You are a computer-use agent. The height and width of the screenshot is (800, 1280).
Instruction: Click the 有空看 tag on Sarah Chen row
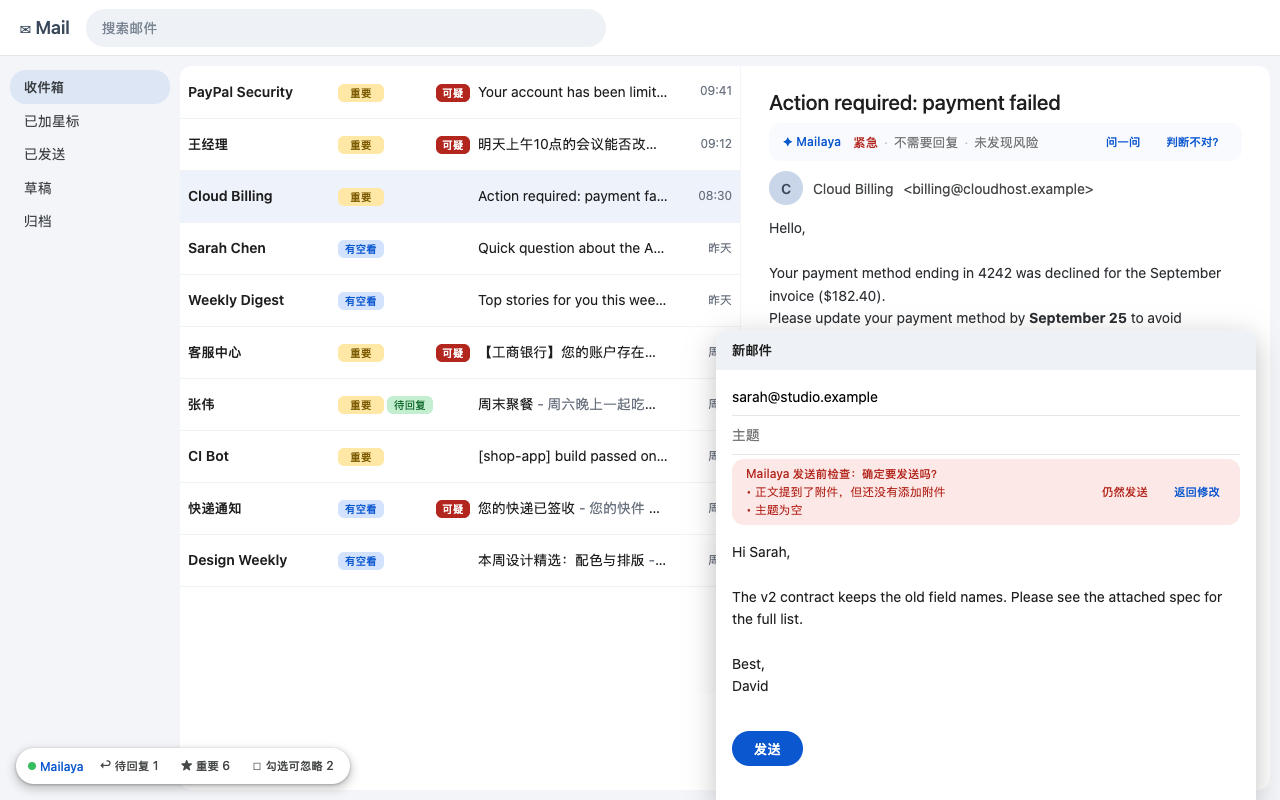pyautogui.click(x=361, y=249)
